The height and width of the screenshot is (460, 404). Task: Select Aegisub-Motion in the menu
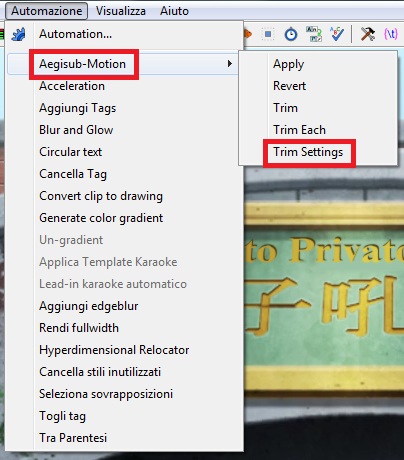82,64
